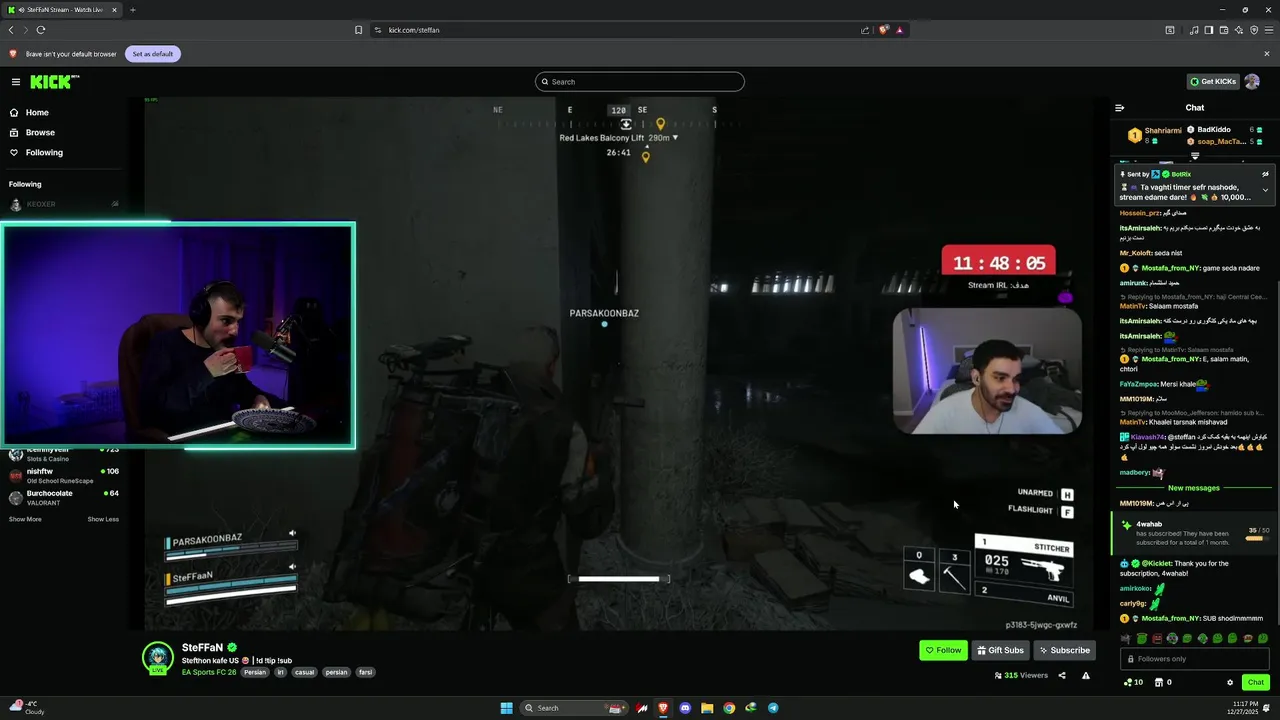Screen dimensions: 1280x720
Task: Open the channel points icon showing 10
Action: pos(1134,683)
